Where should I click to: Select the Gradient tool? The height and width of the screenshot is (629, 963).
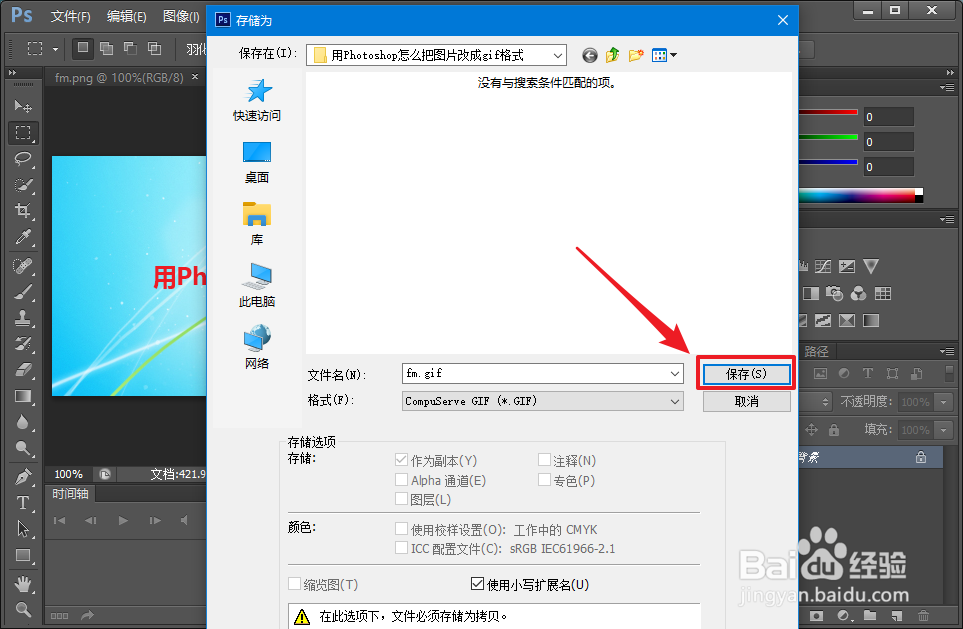tap(23, 396)
